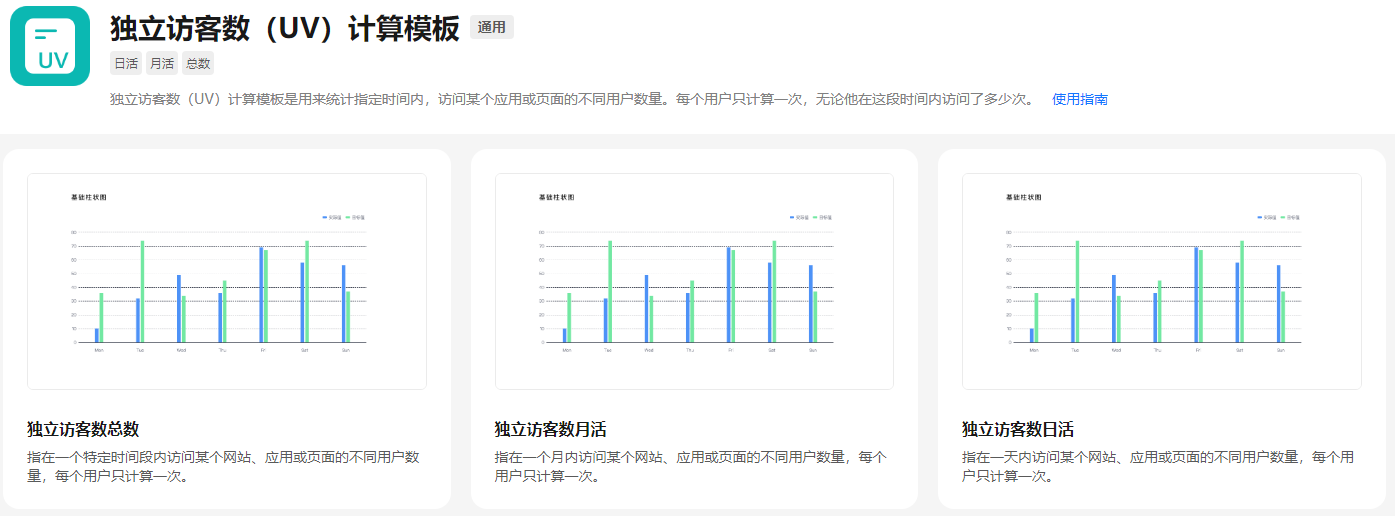The height and width of the screenshot is (516, 1395).
Task: Click the description under 独立访客数日活
Action: coord(1158,466)
